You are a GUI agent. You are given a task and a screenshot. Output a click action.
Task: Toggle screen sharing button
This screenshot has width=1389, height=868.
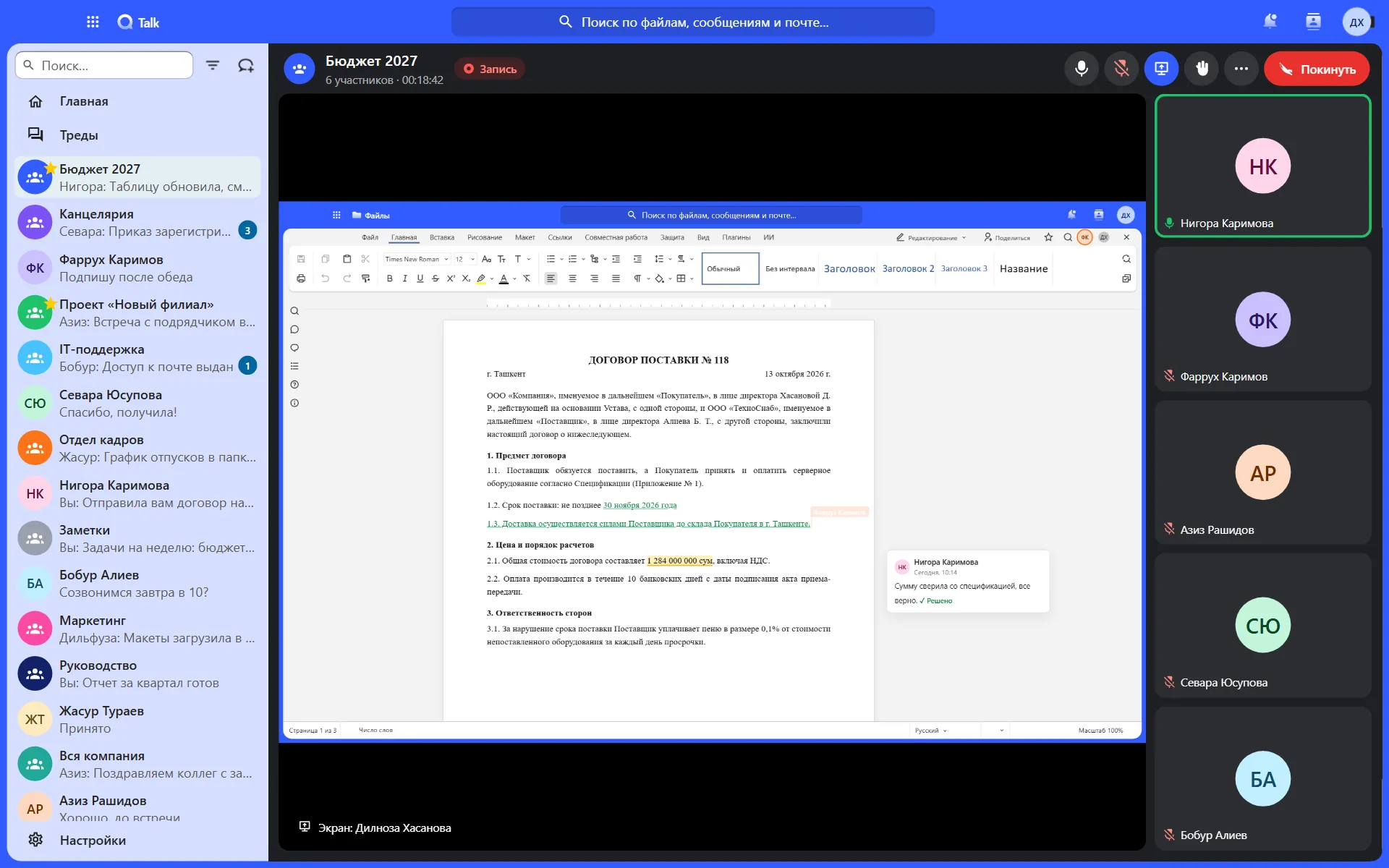pyautogui.click(x=1161, y=69)
